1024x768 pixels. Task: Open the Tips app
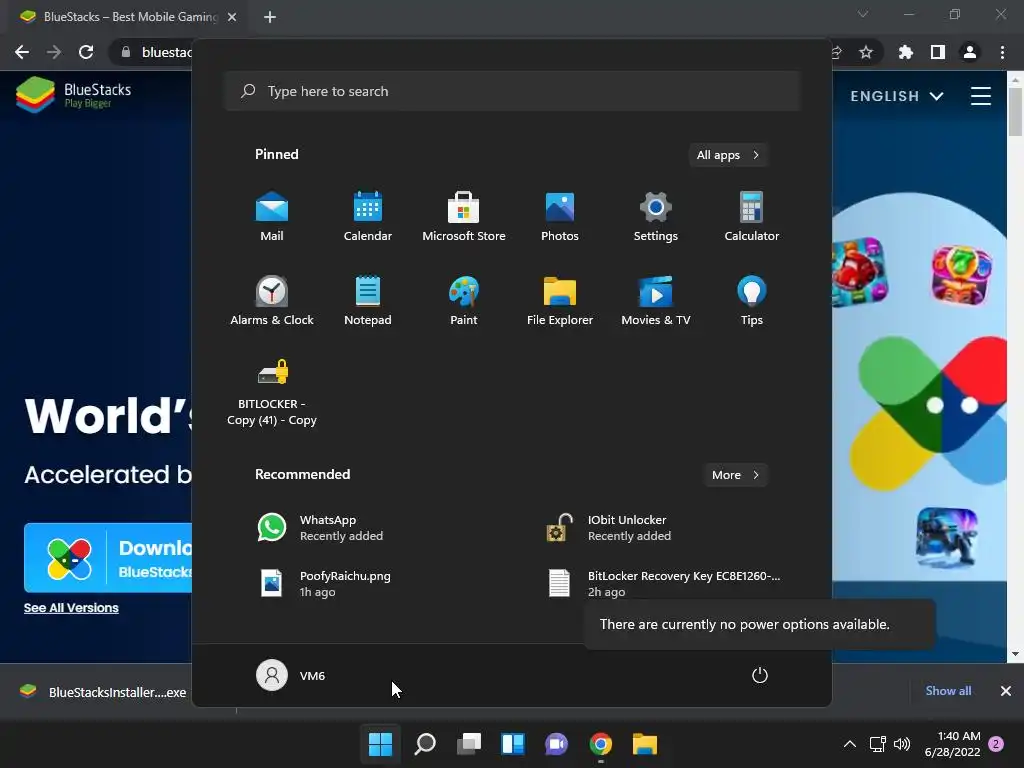coord(752,300)
